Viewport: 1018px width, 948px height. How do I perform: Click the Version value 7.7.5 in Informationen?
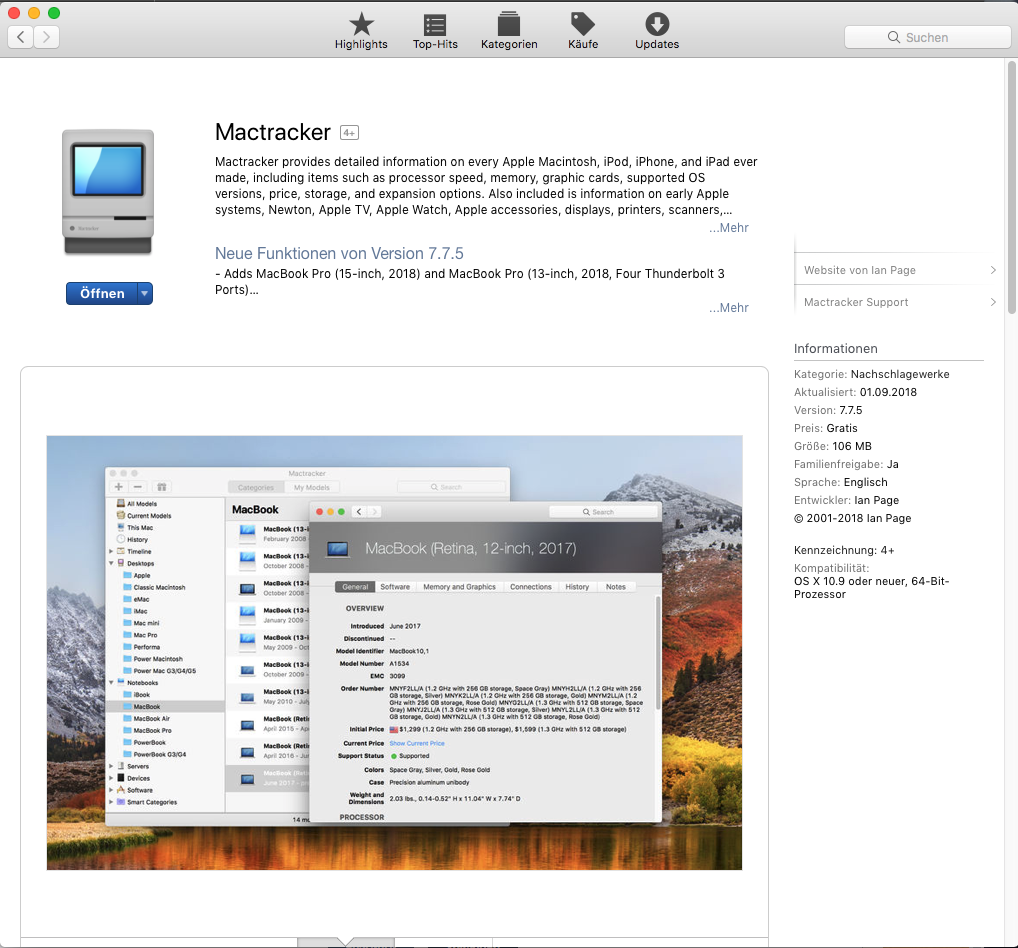click(850, 410)
